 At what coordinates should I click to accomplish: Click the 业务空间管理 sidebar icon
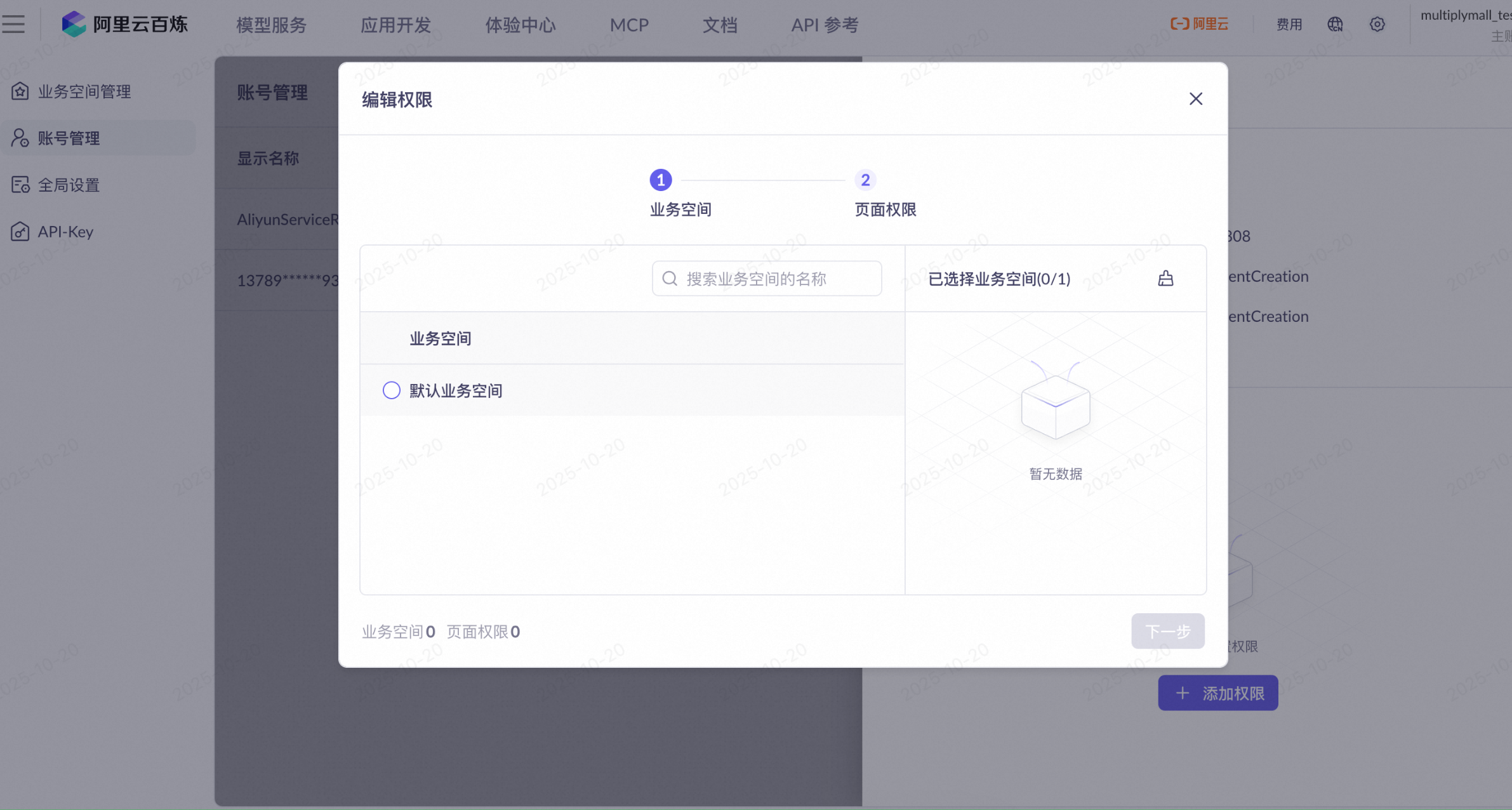coord(20,91)
